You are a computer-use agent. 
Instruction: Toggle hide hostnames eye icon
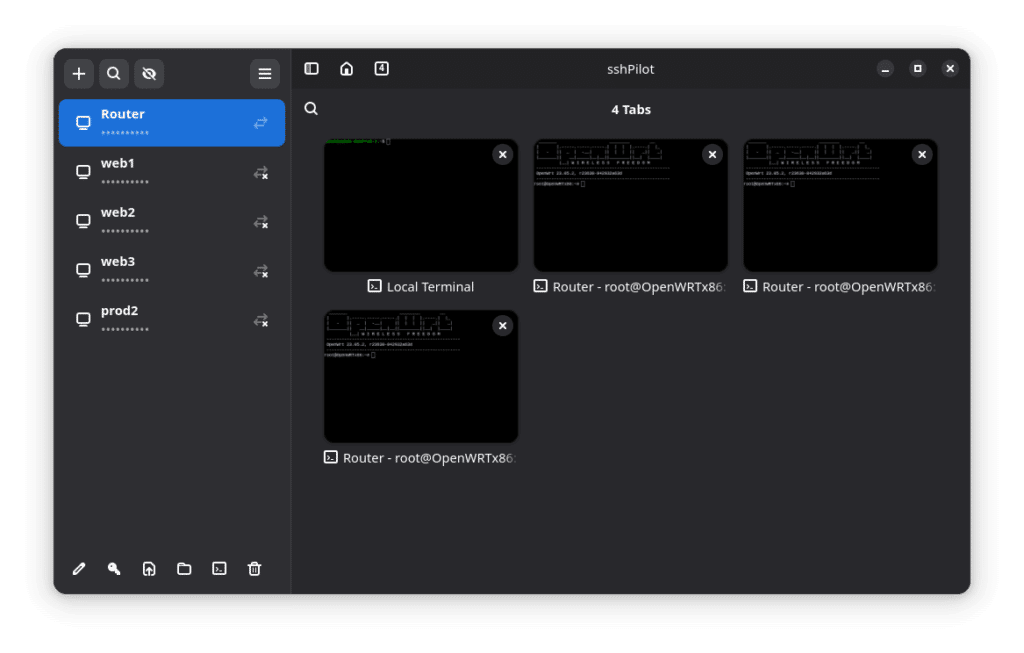click(x=149, y=73)
